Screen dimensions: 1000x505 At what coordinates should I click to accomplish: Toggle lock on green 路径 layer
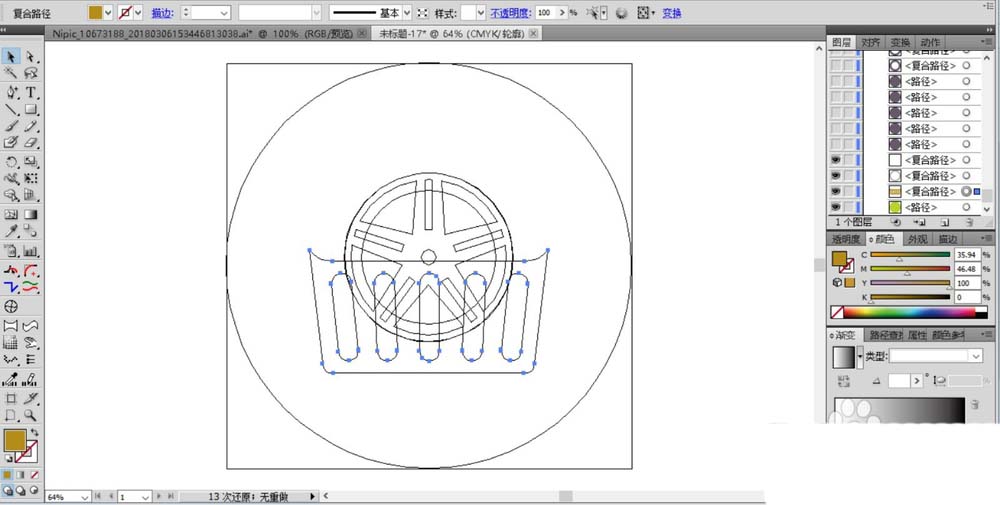(847, 207)
